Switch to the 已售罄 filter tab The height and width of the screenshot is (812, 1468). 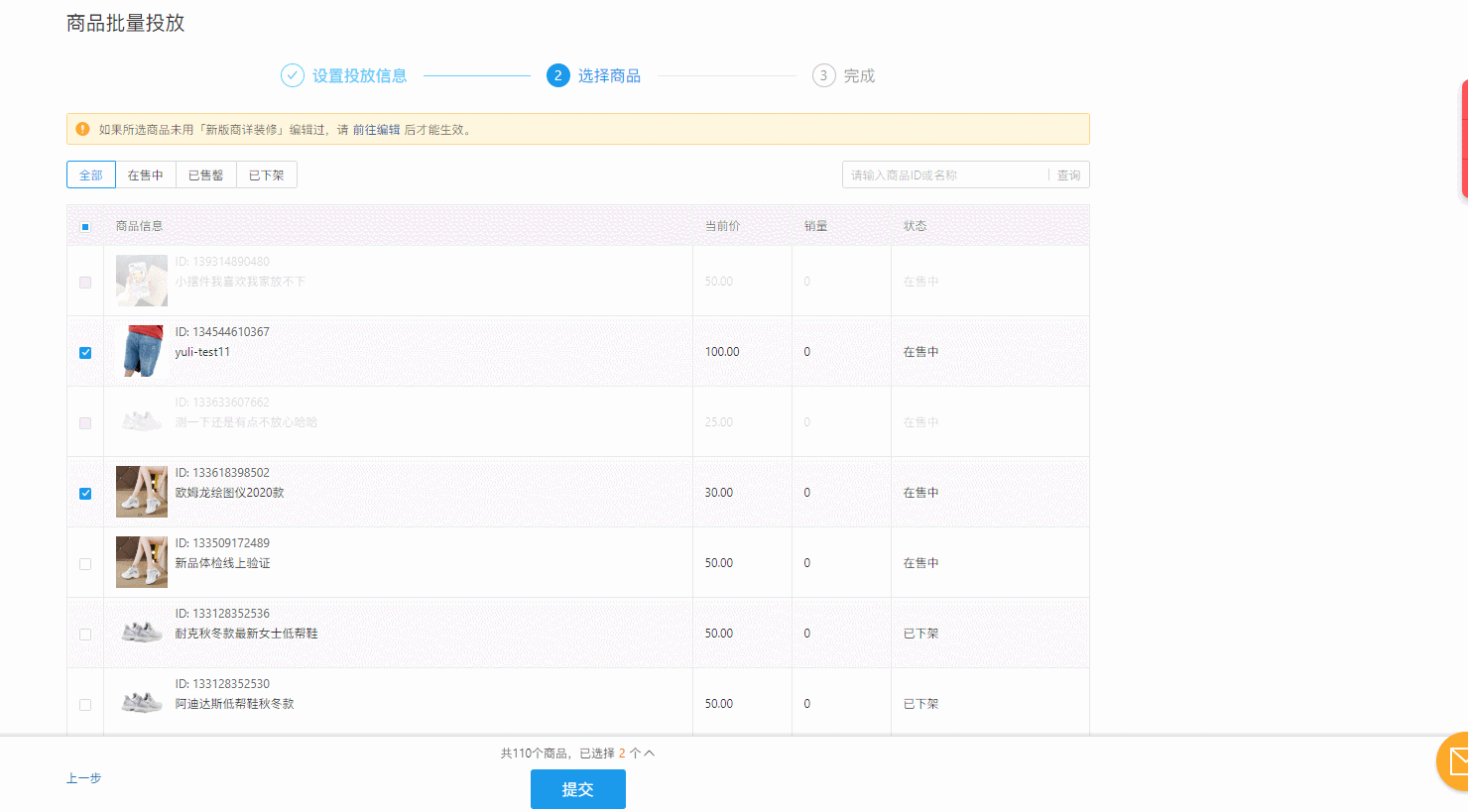(x=206, y=174)
